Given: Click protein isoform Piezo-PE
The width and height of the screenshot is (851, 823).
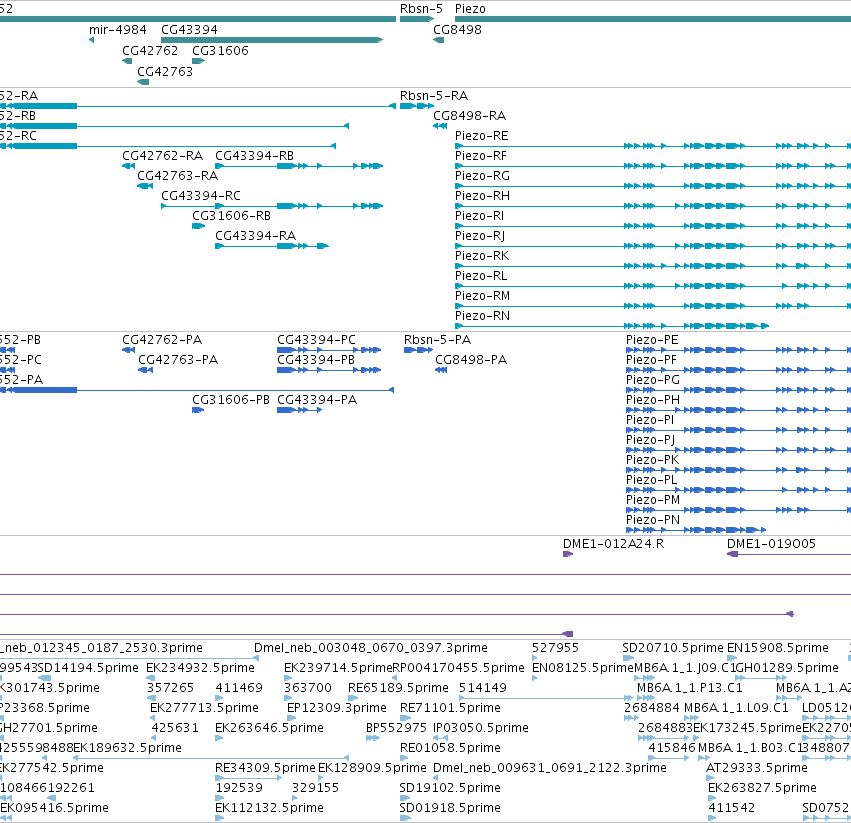Looking at the screenshot, I should point(652,340).
